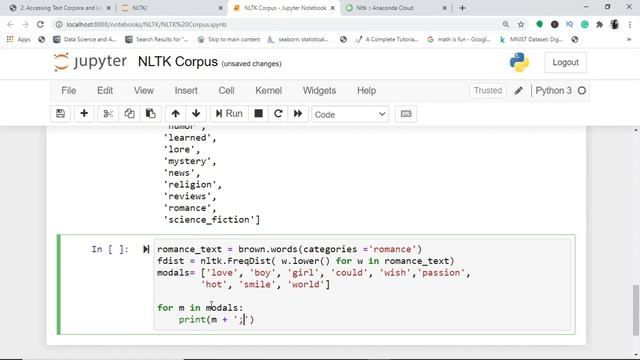Open Chrome three-dot menu

(630, 24)
